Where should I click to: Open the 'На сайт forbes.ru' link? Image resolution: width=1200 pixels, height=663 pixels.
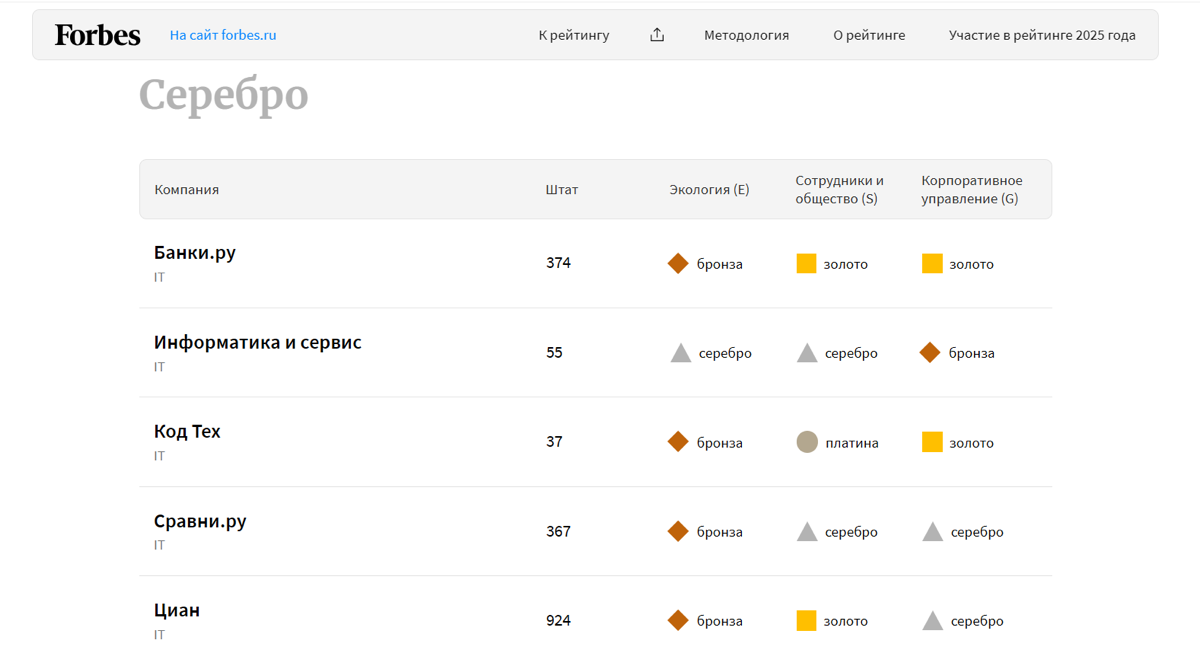[x=223, y=35]
